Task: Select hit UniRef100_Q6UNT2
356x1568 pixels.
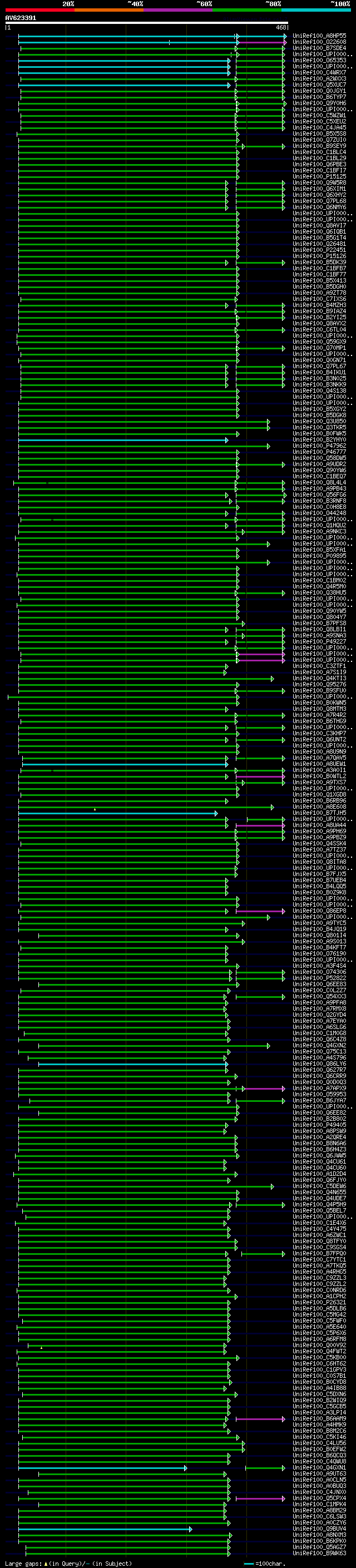Action: pos(319,740)
